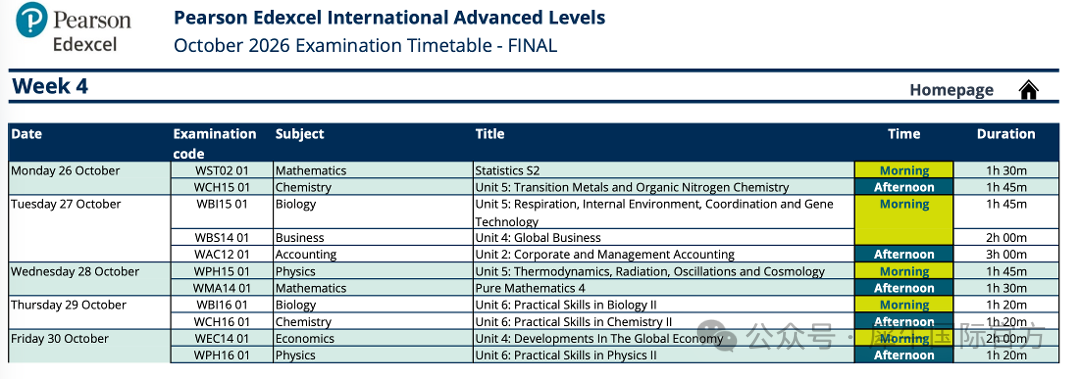Click Morning cell for Statistics S2

[904, 170]
